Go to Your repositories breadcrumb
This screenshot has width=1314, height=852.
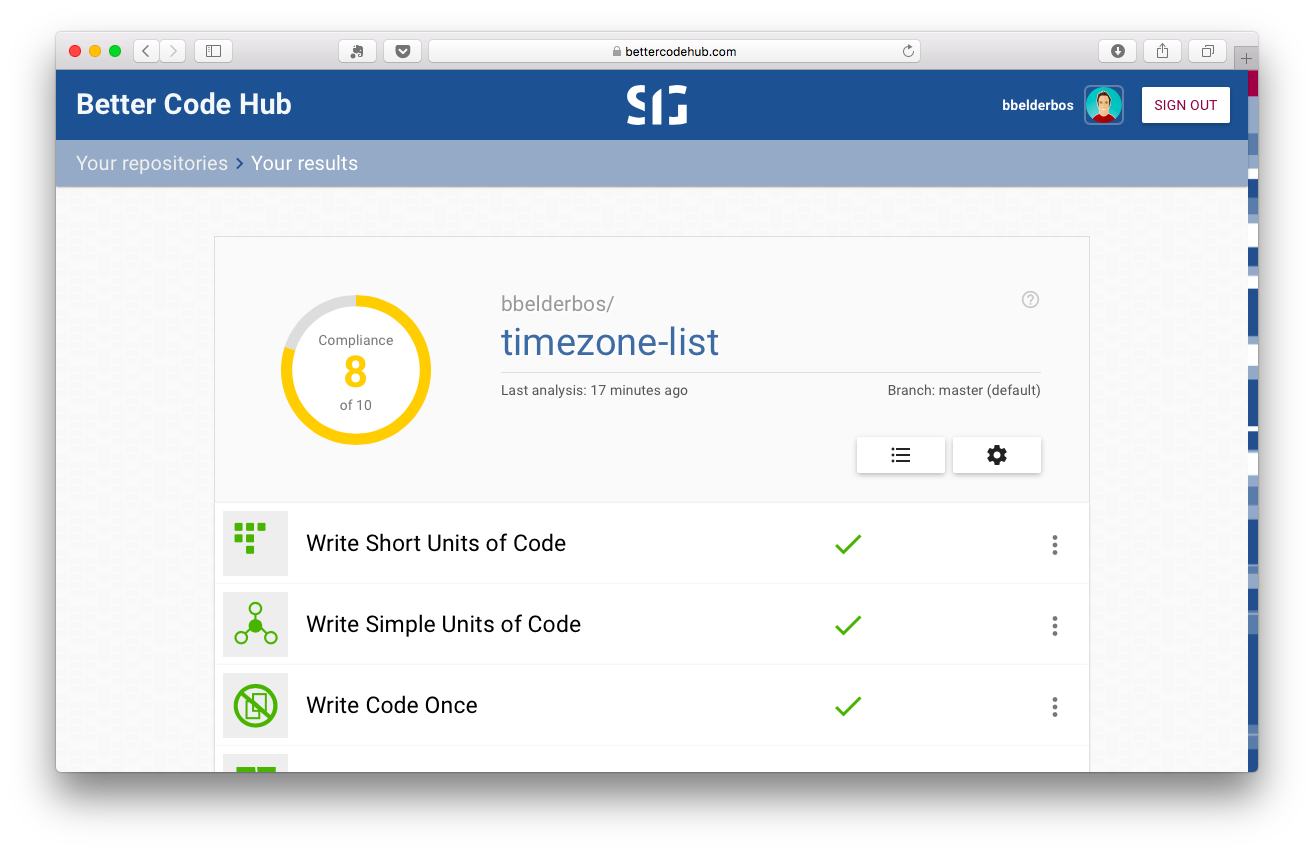point(152,163)
